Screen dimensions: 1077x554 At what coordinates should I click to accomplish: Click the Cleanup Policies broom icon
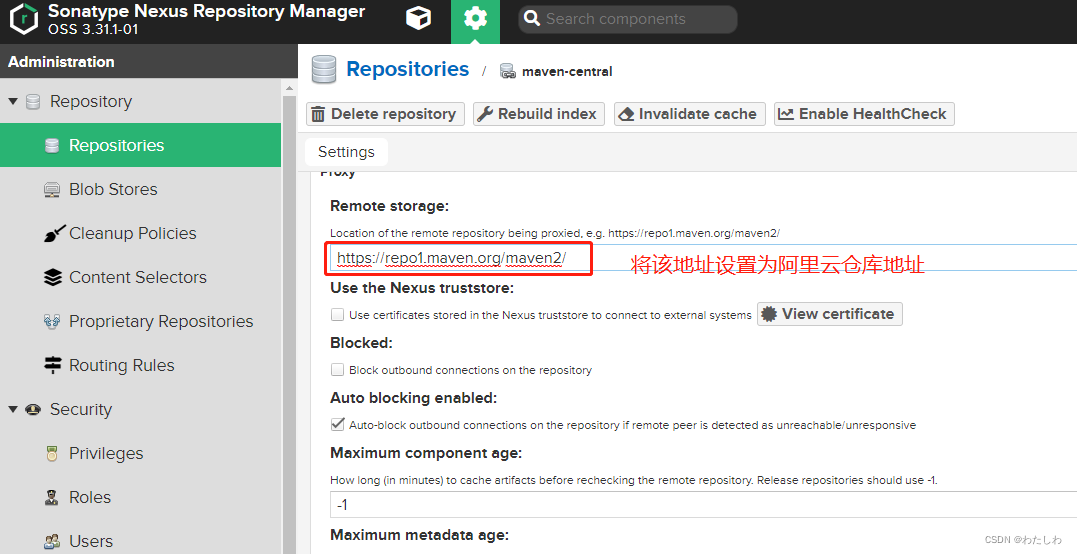coord(54,233)
